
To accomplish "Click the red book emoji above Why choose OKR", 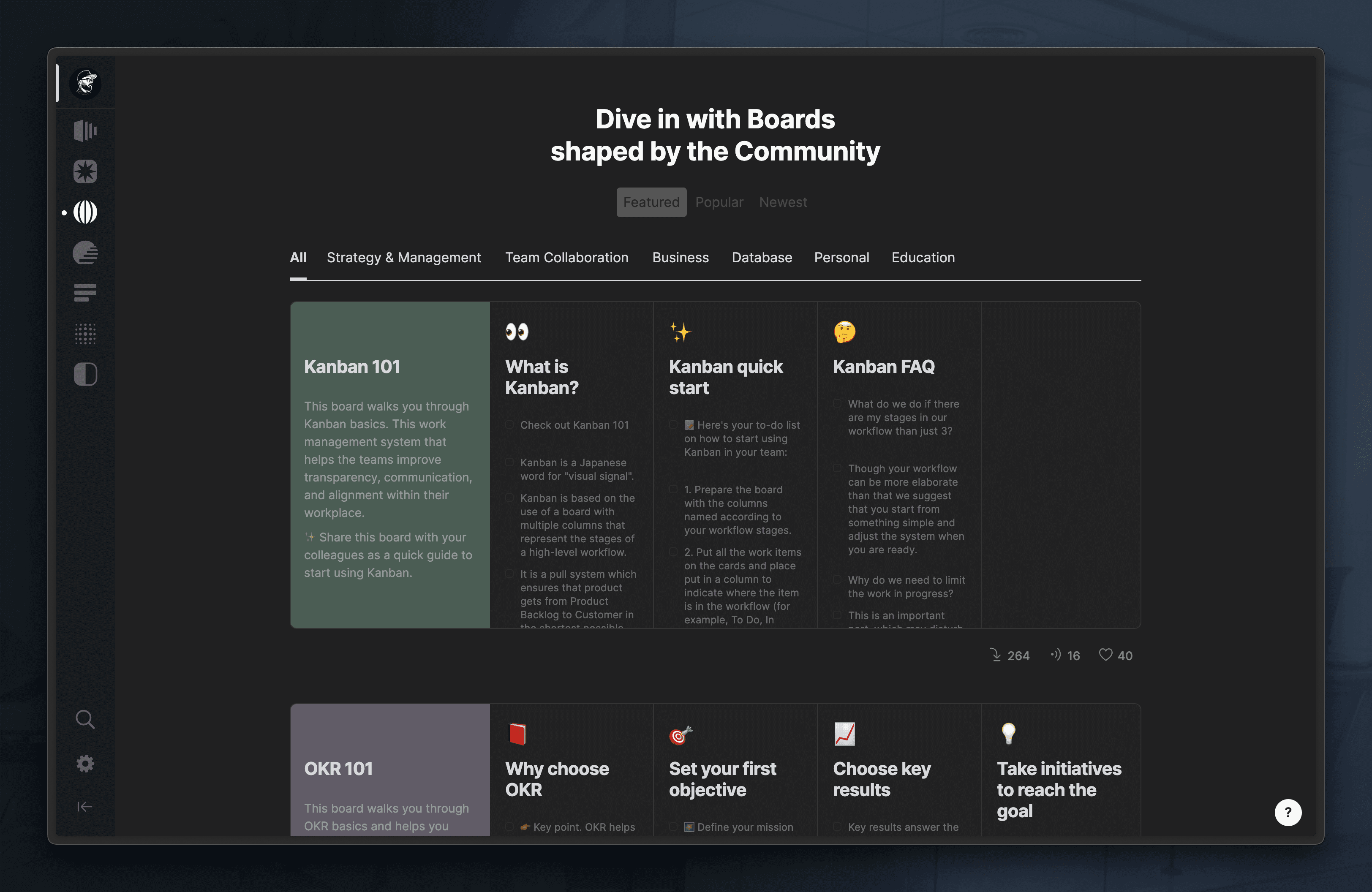I will tap(517, 734).
